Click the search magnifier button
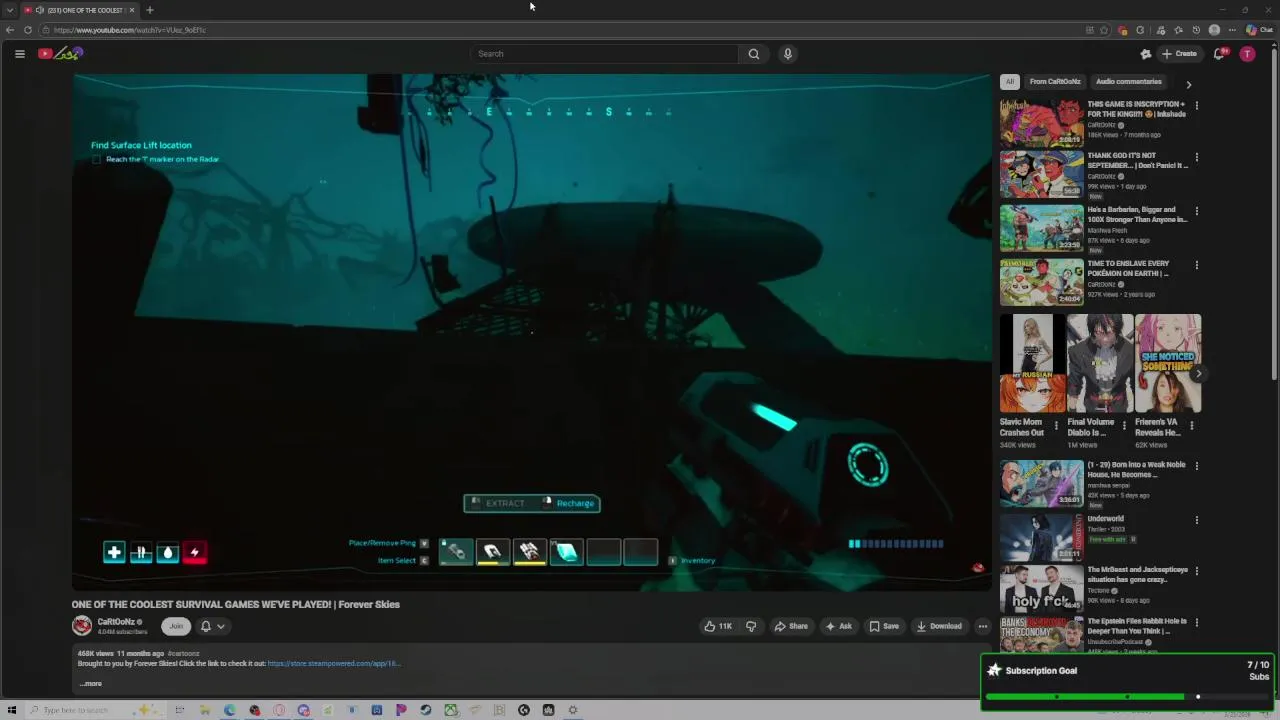 coord(754,54)
